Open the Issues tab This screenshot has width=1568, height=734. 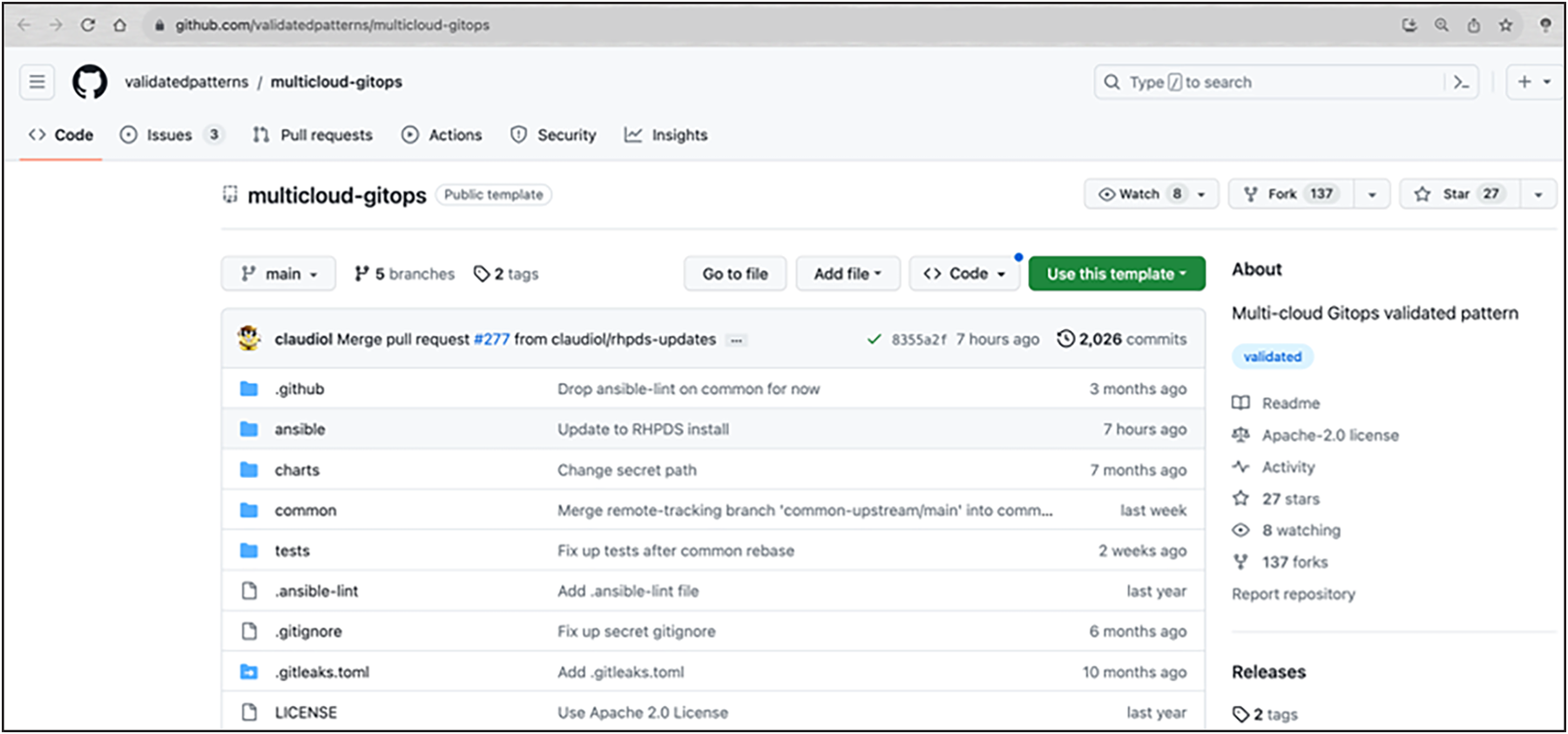pyautogui.click(x=171, y=135)
